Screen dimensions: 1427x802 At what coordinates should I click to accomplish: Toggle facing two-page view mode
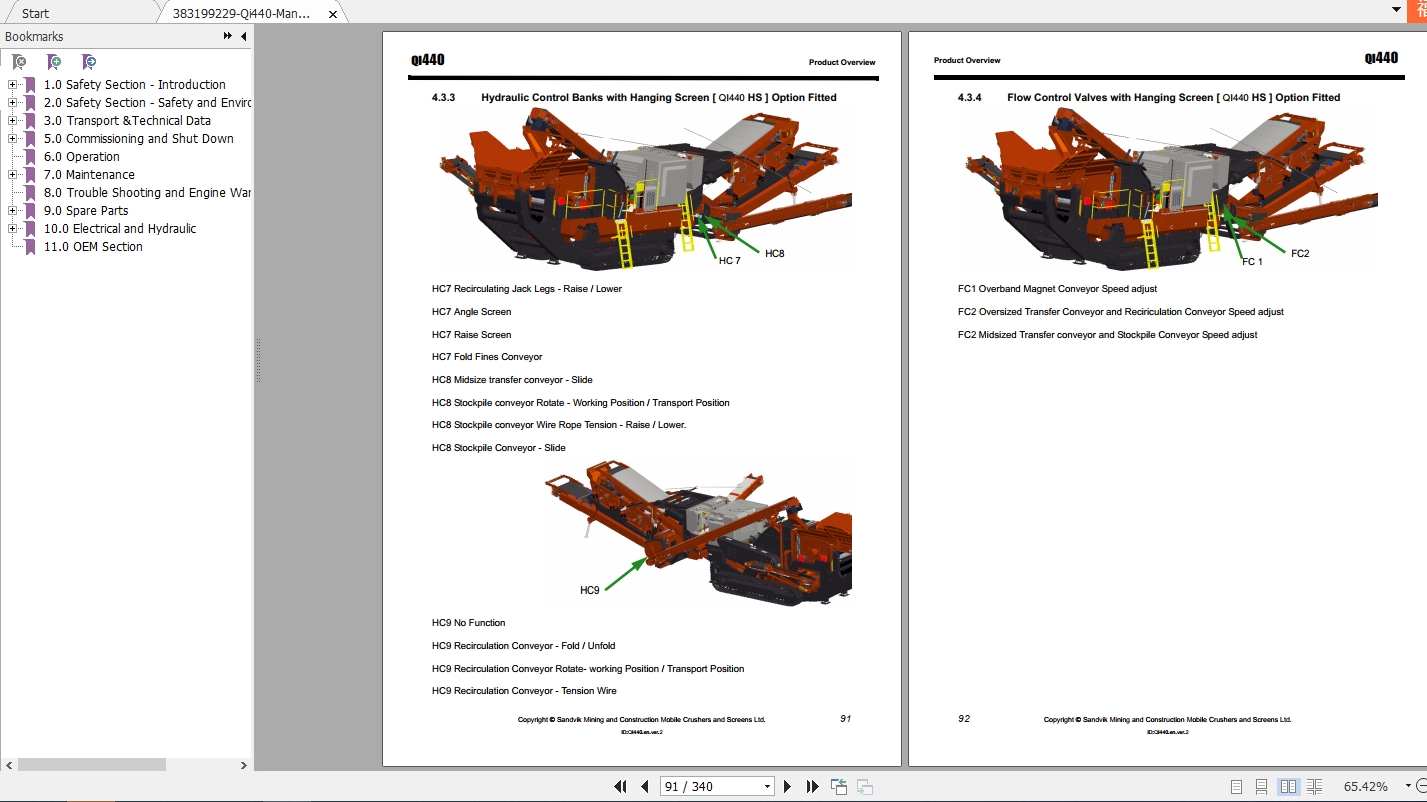click(x=1287, y=786)
